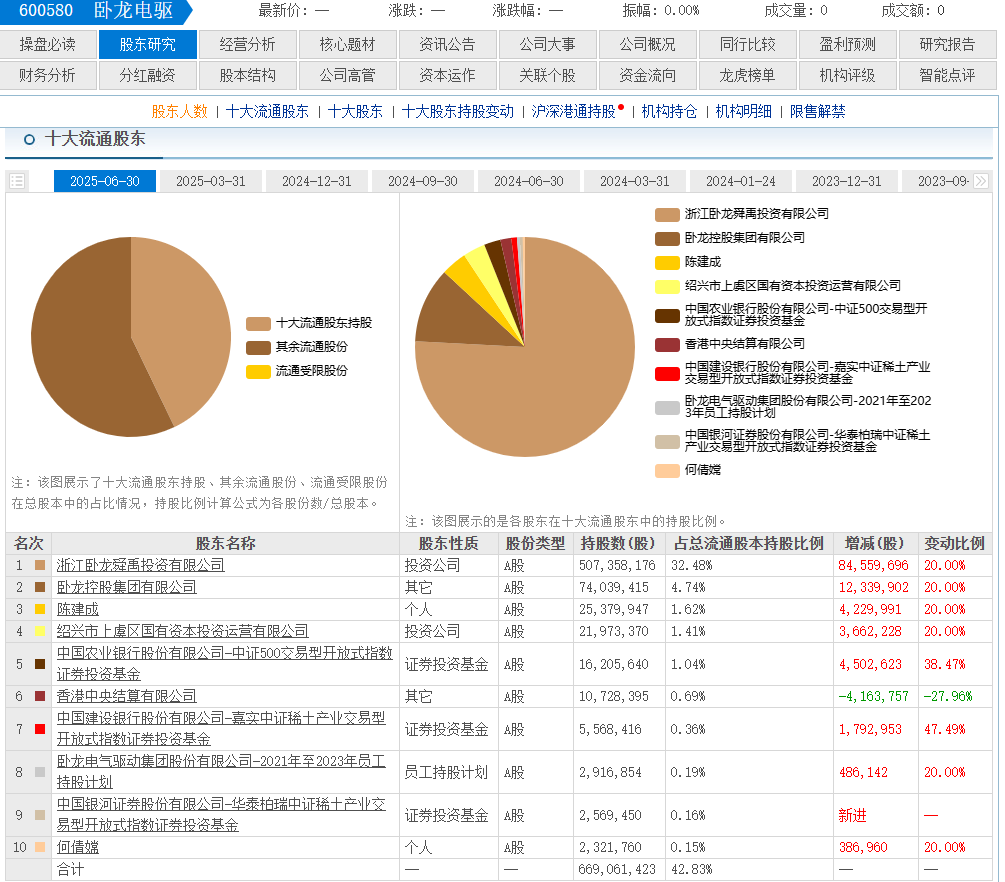
Task: Jump to 机构明细 section
Action: (743, 112)
